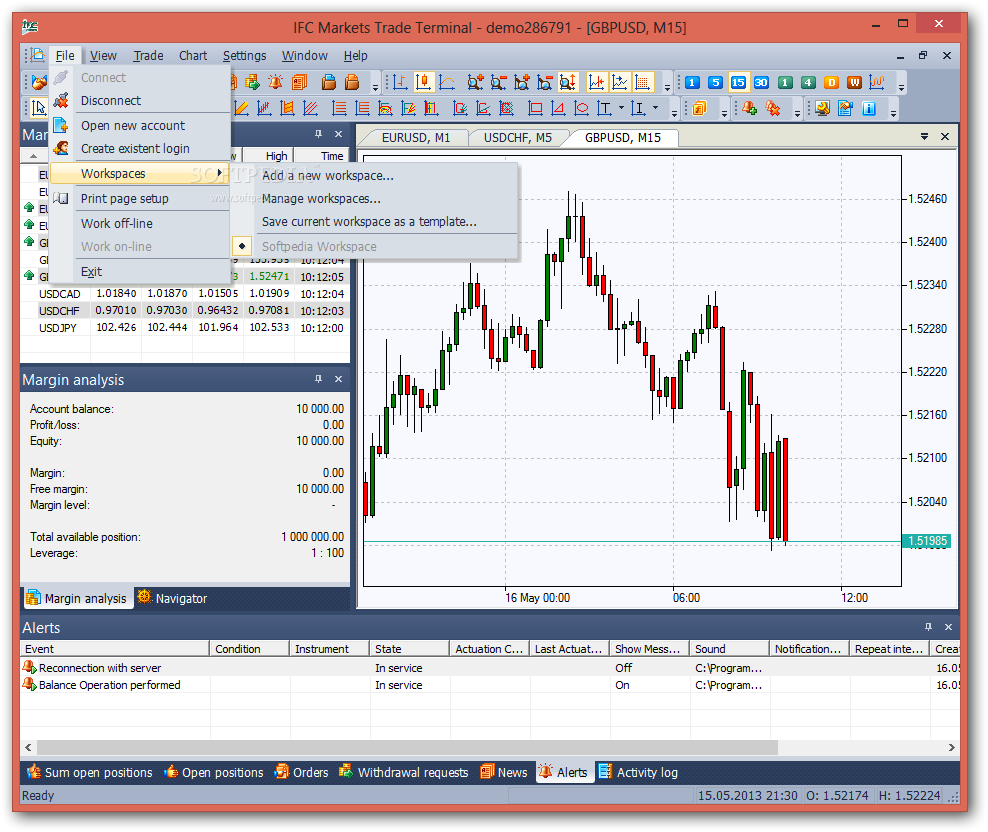Click the Alerts horizontal scrollbar thumb
The width and height of the screenshot is (988, 832).
pyautogui.click(x=407, y=747)
